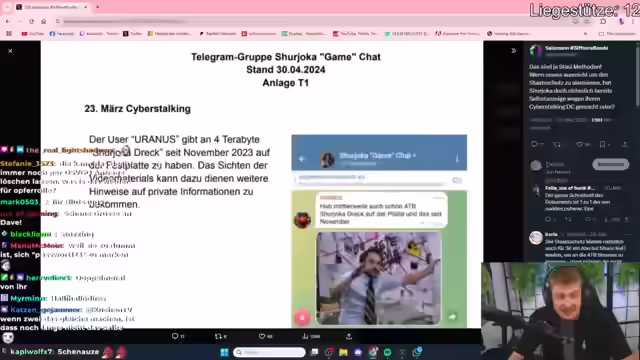Screen dimensions: 640x360
Task: Open the all bookmarks folder
Action: click(617, 33)
